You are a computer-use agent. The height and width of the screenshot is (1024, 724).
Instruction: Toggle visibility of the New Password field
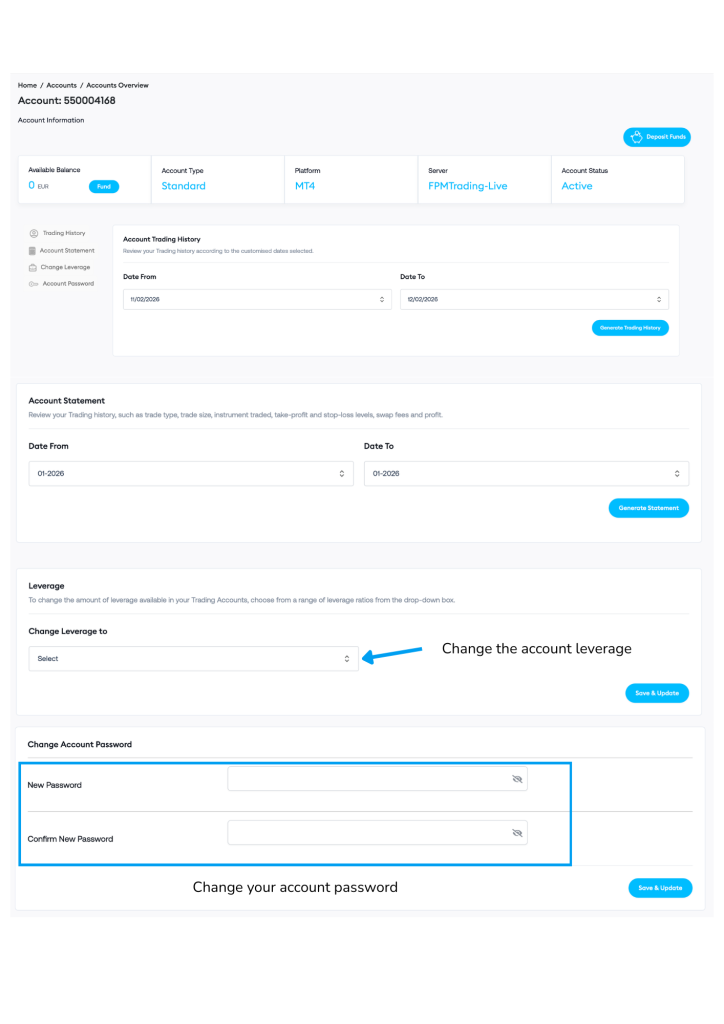517,778
